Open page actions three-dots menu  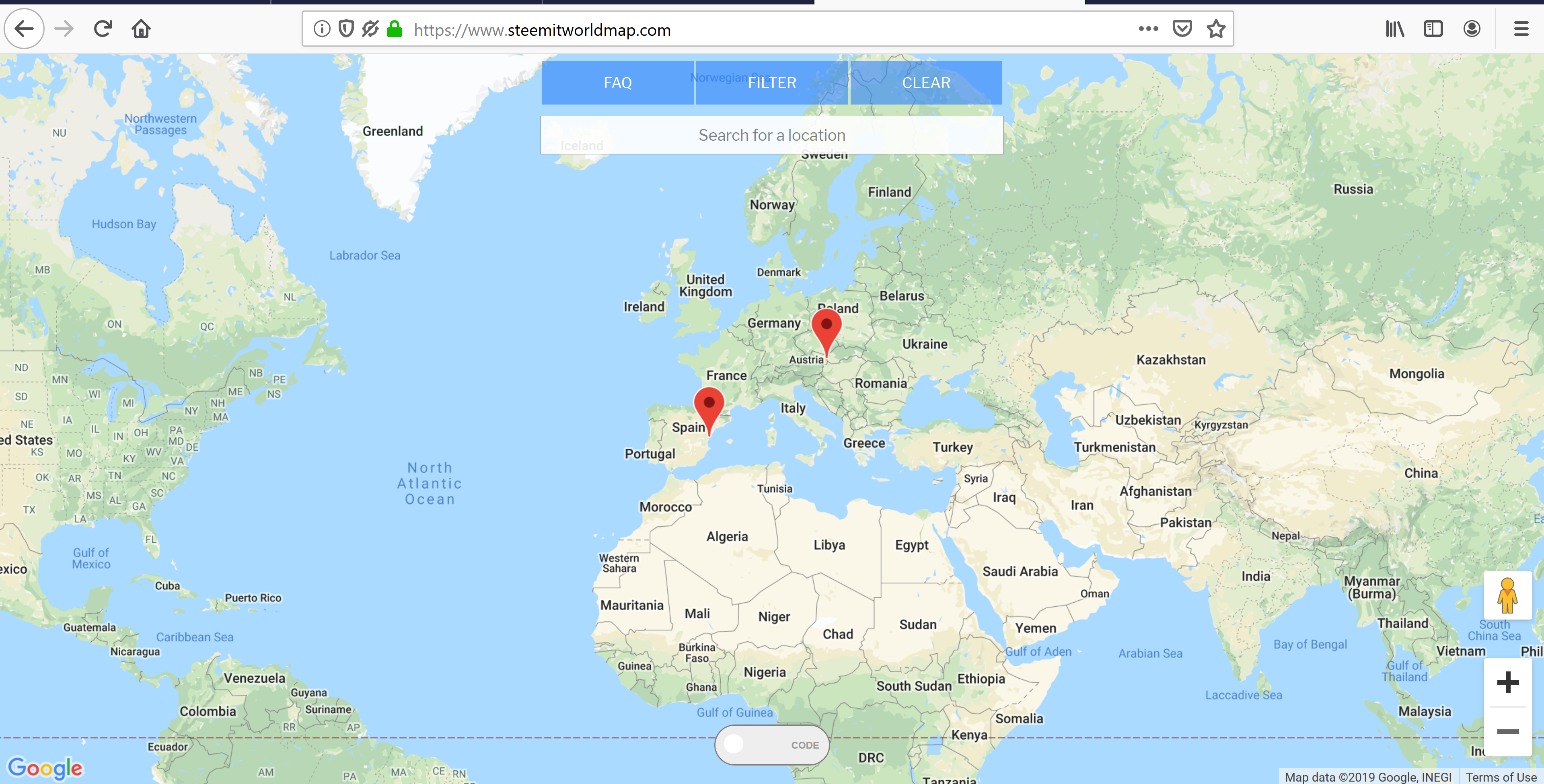(1148, 29)
